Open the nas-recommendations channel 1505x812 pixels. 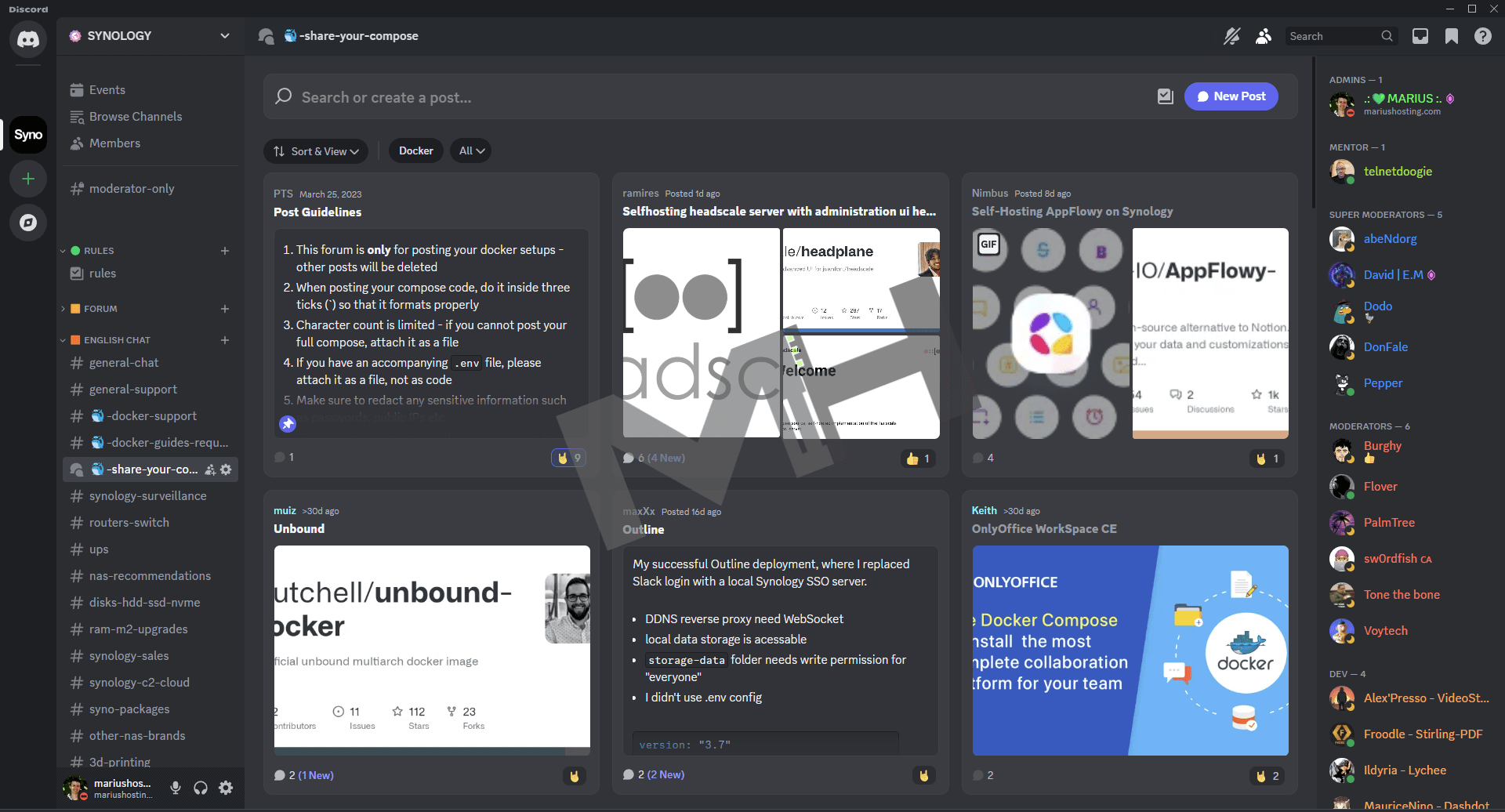point(150,576)
